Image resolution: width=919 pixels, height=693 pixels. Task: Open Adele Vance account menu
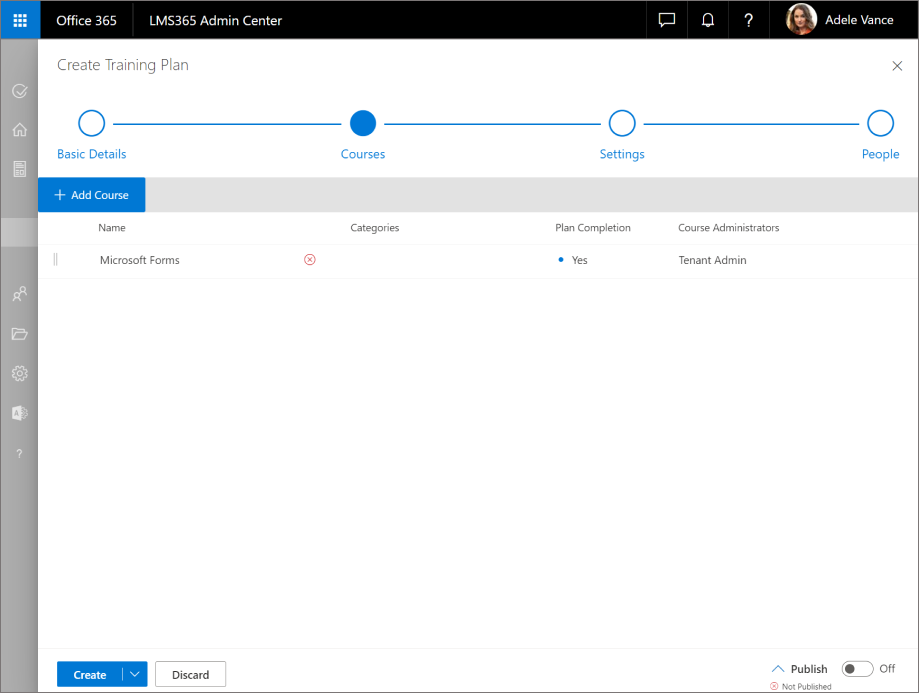(840, 20)
